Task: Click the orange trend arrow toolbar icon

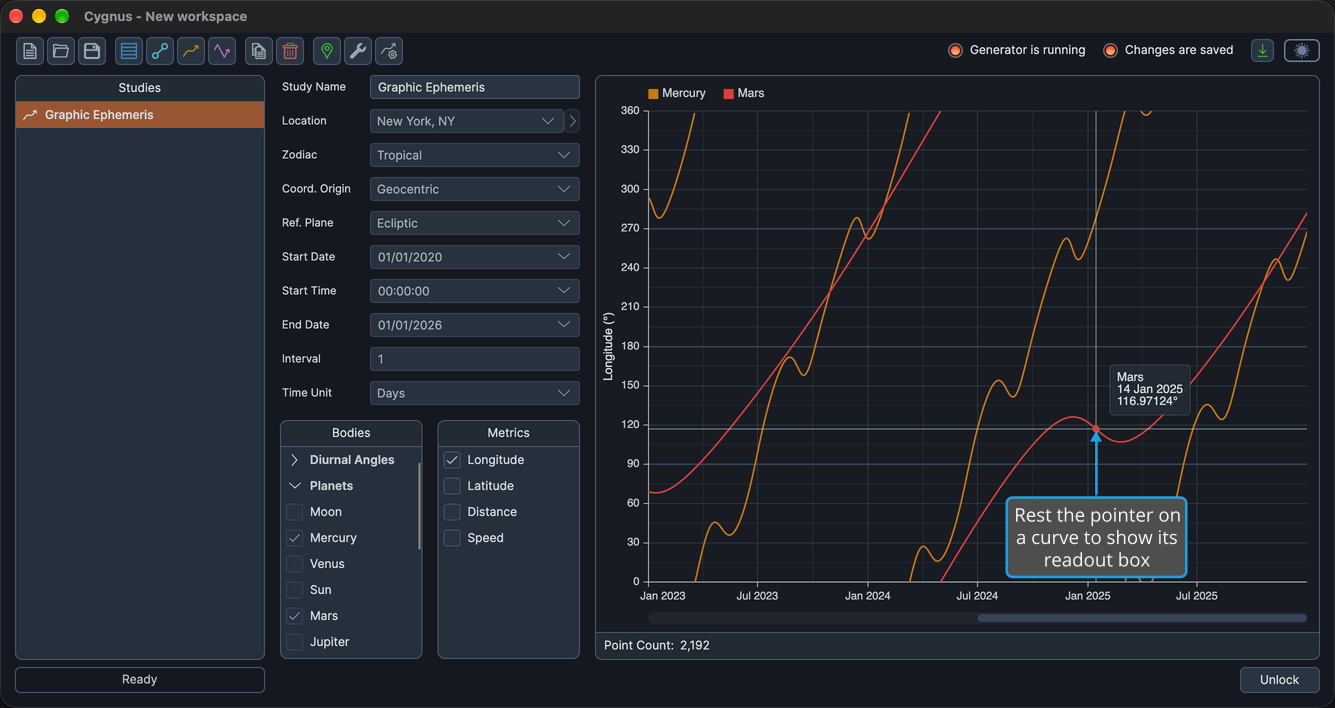Action: click(191, 51)
